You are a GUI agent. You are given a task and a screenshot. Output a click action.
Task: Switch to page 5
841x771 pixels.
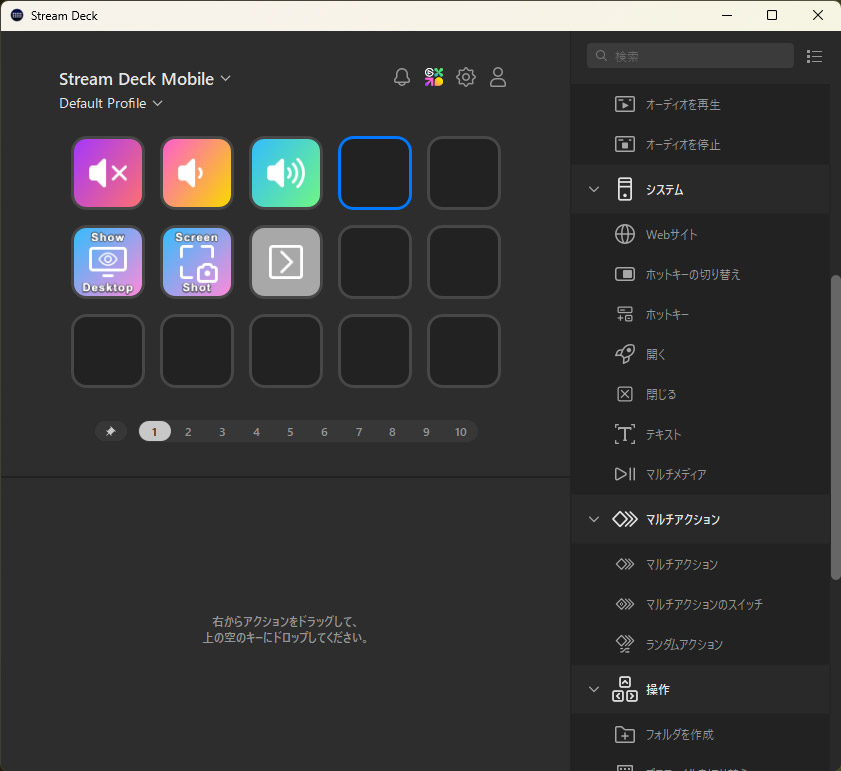[x=290, y=432]
